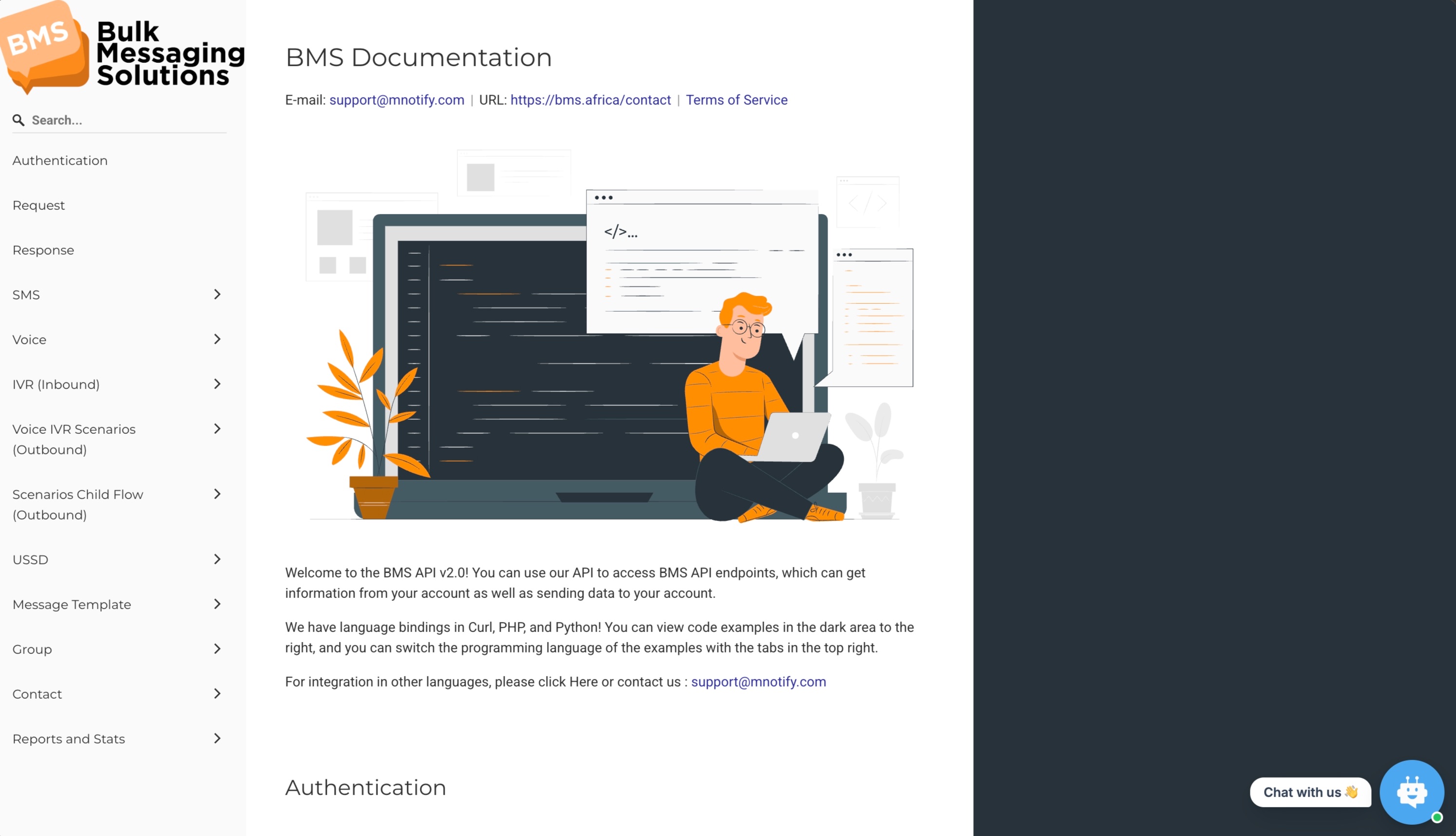Screen dimensions: 1456x836
Task: Click the 'Welcome to the BMS API v2.0!' paragraph
Action: tap(575, 583)
